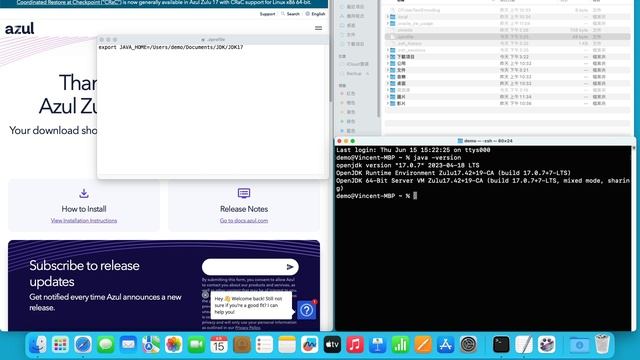Expand the 影片 folder in Finder
This screenshot has height=360, width=640.
[x=388, y=103]
